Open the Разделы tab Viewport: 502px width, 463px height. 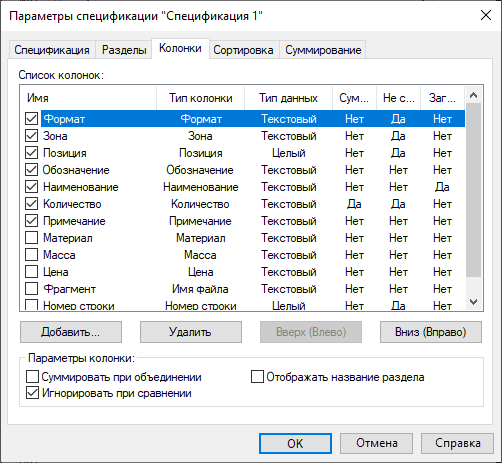(x=124, y=50)
